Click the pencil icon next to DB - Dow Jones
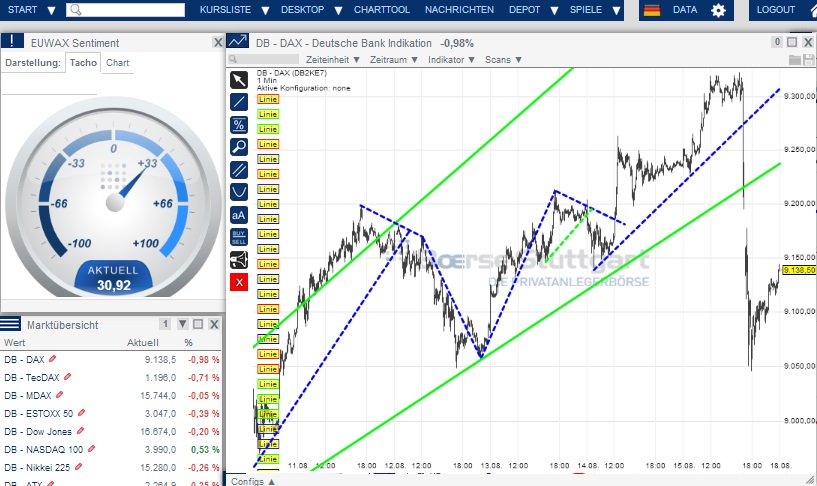 [x=80, y=431]
